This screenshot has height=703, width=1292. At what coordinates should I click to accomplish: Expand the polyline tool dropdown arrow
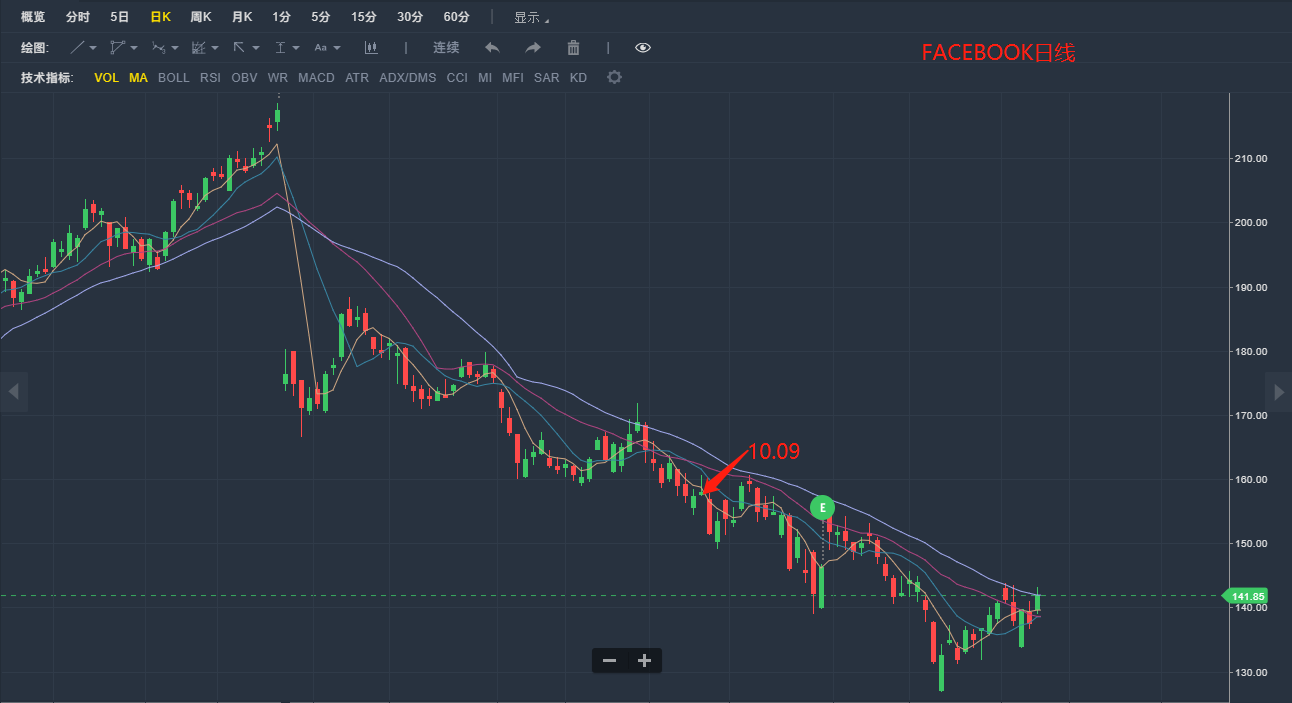click(x=134, y=48)
